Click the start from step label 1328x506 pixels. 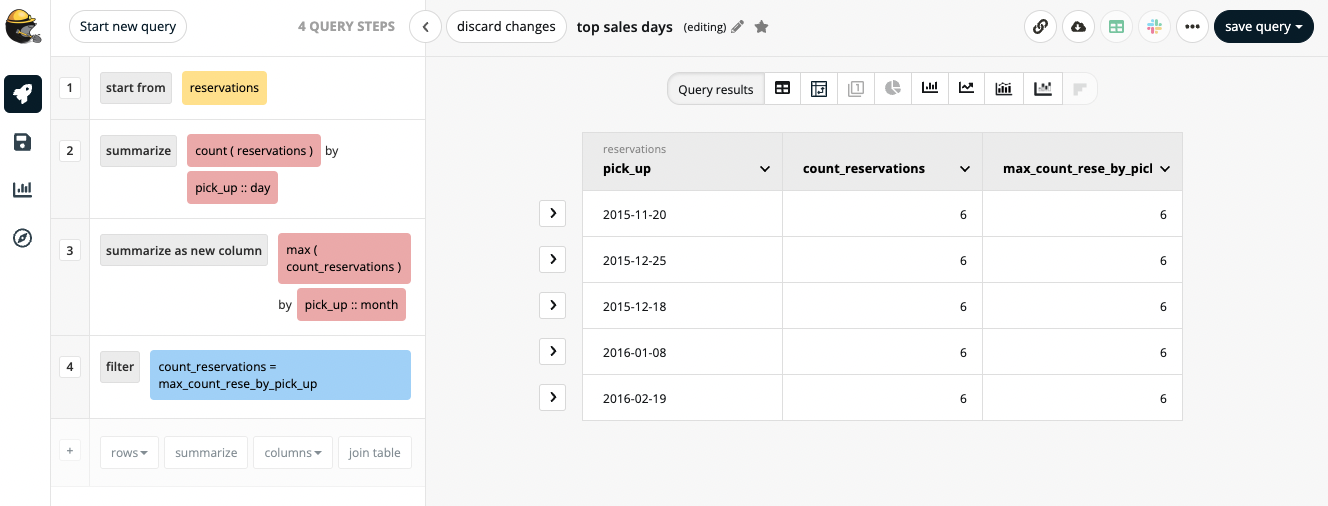(x=136, y=88)
